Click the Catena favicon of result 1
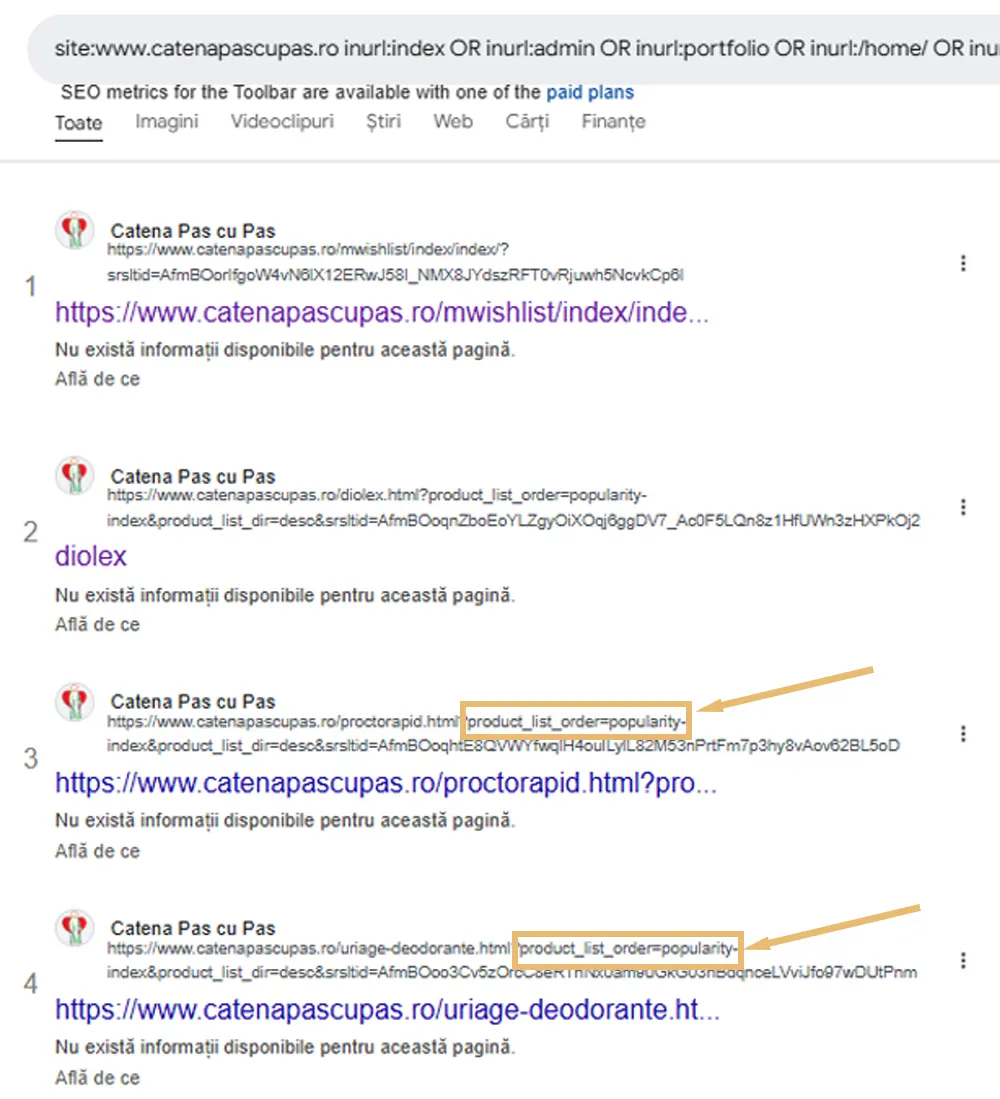Screen dimensions: 1000x1099 tap(74, 232)
